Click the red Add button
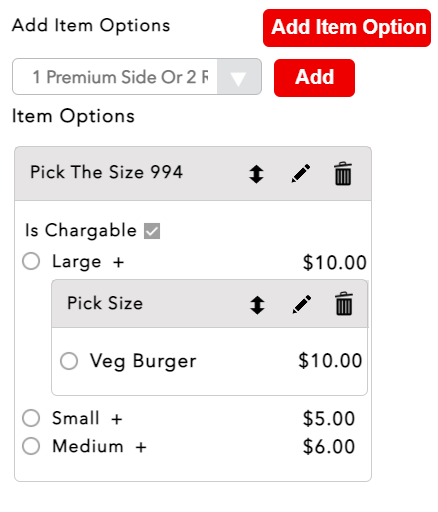This screenshot has height=512, width=438. (x=314, y=78)
